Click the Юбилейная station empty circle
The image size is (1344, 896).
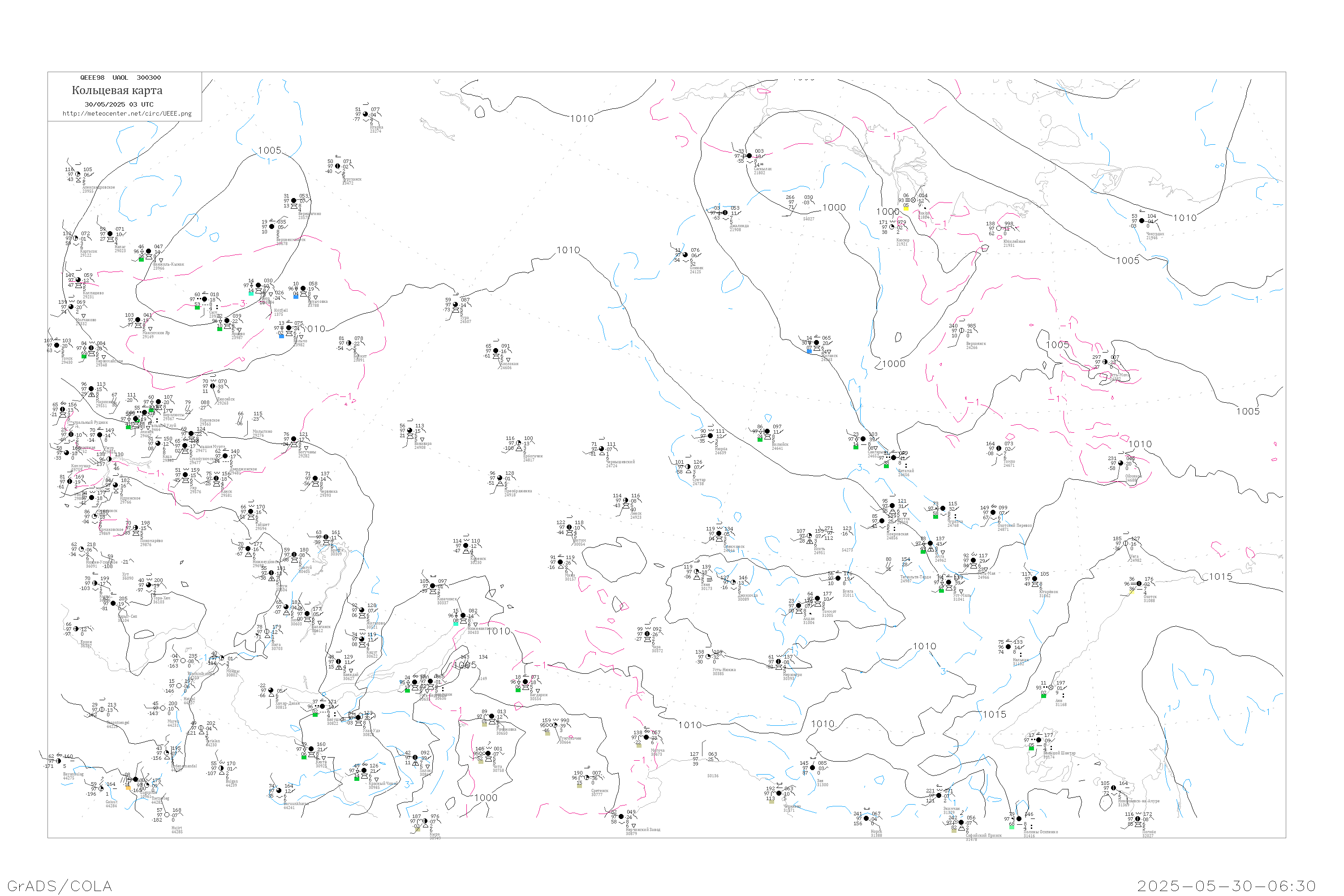click(999, 228)
